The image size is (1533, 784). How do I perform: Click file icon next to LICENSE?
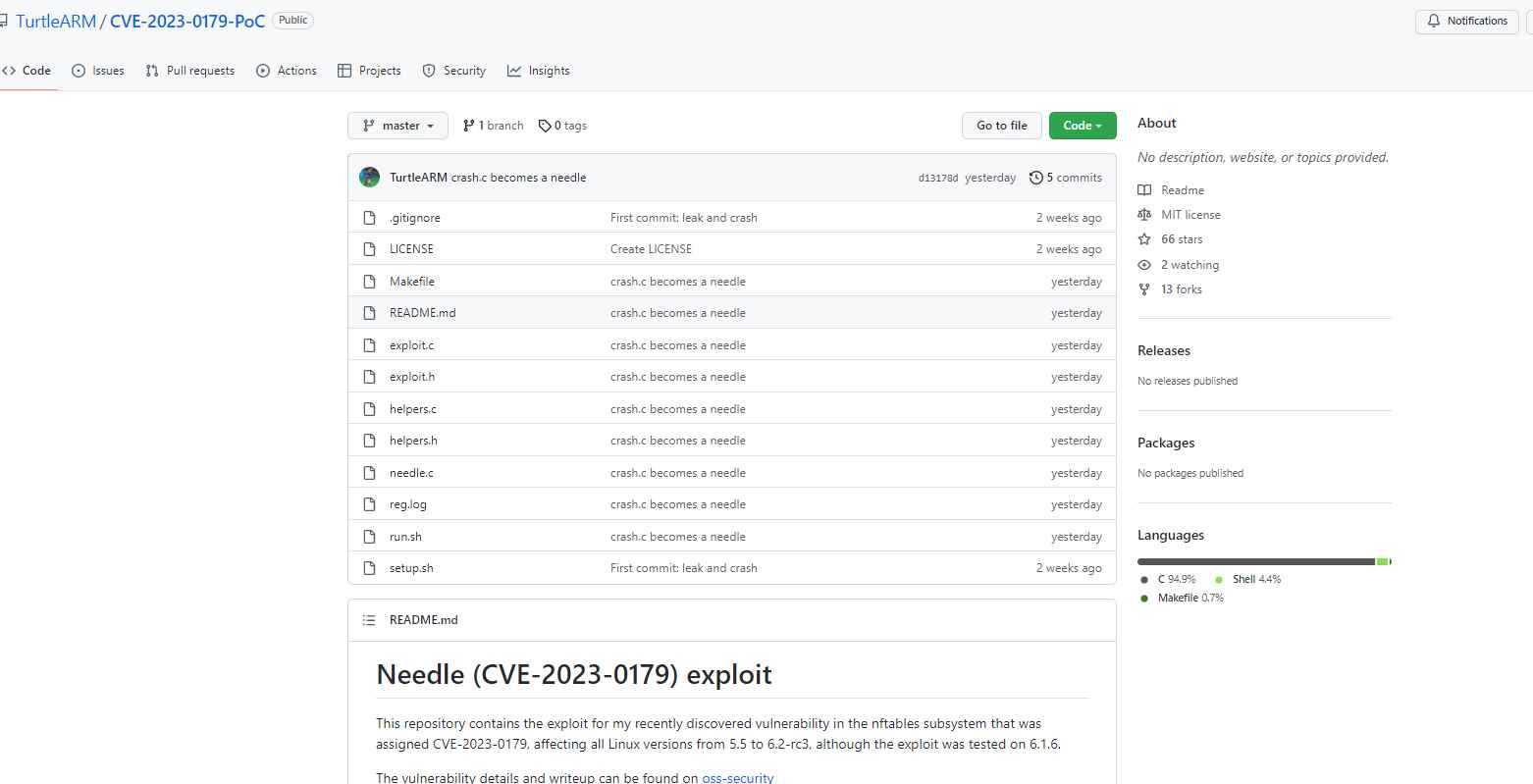370,249
